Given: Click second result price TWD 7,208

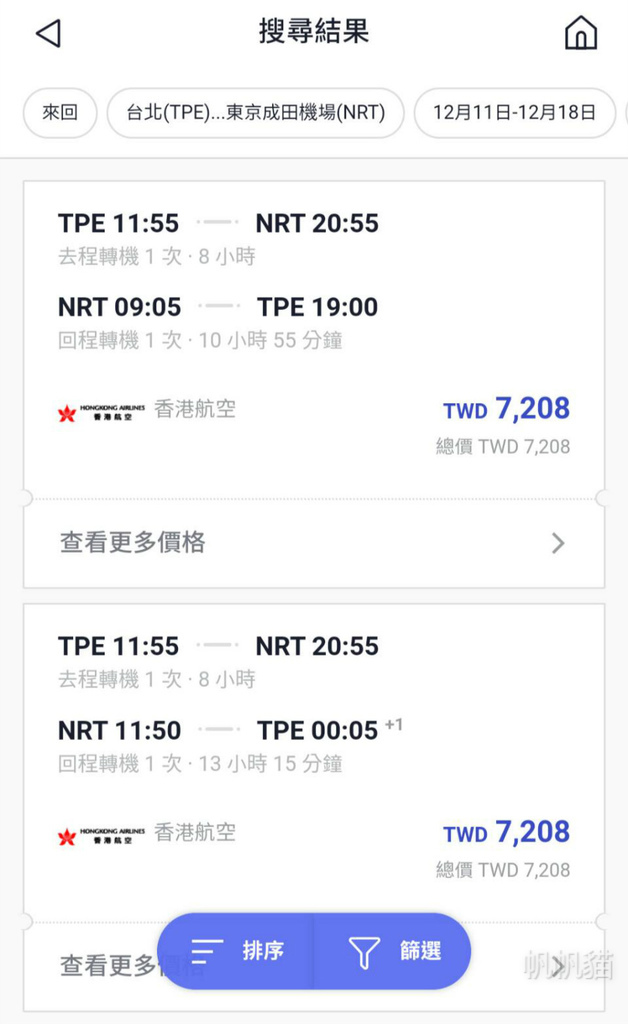Looking at the screenshot, I should click(x=507, y=833).
